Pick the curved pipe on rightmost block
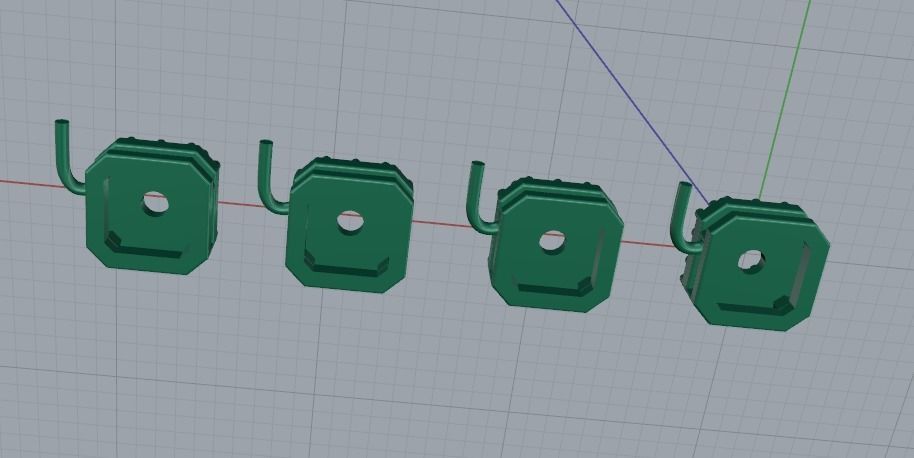This screenshot has height=458, width=914. [687, 217]
